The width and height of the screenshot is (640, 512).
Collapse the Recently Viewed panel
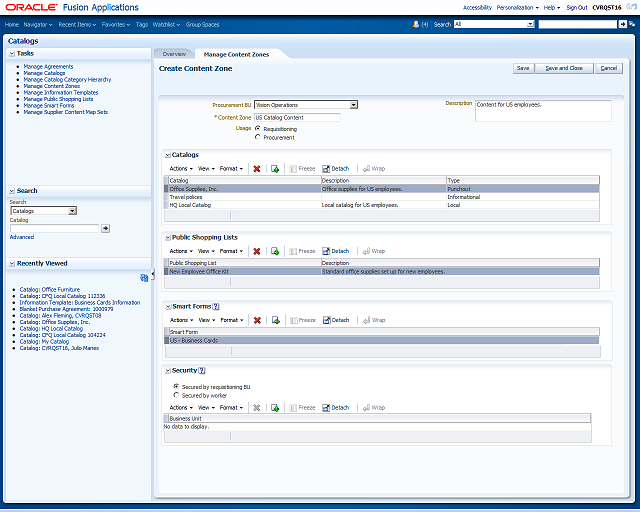[x=12, y=263]
